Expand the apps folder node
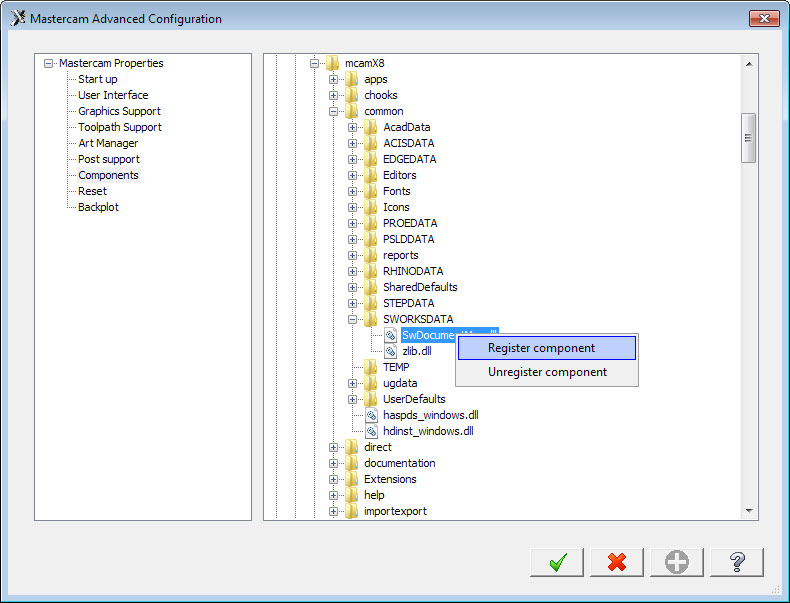Screen dimensions: 790x603 (x=334, y=80)
